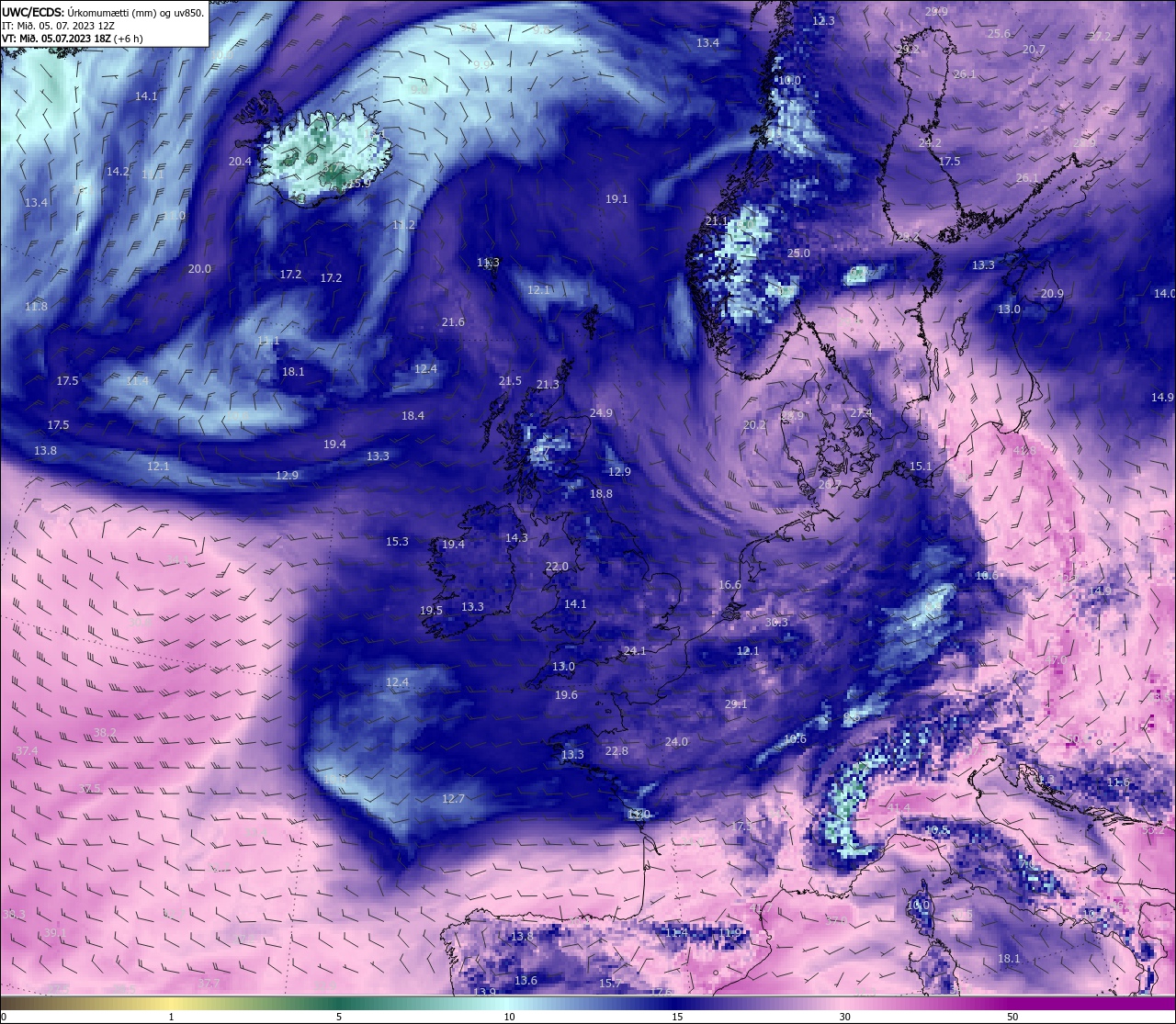Click the 37.7 value label

[x=209, y=984]
